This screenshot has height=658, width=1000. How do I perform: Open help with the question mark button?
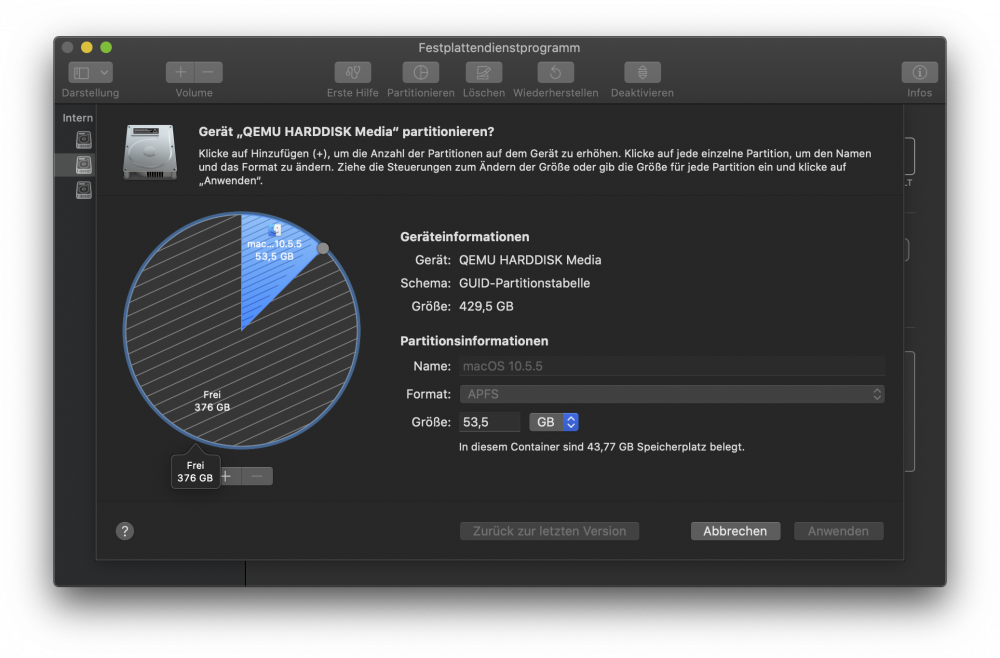coord(125,531)
